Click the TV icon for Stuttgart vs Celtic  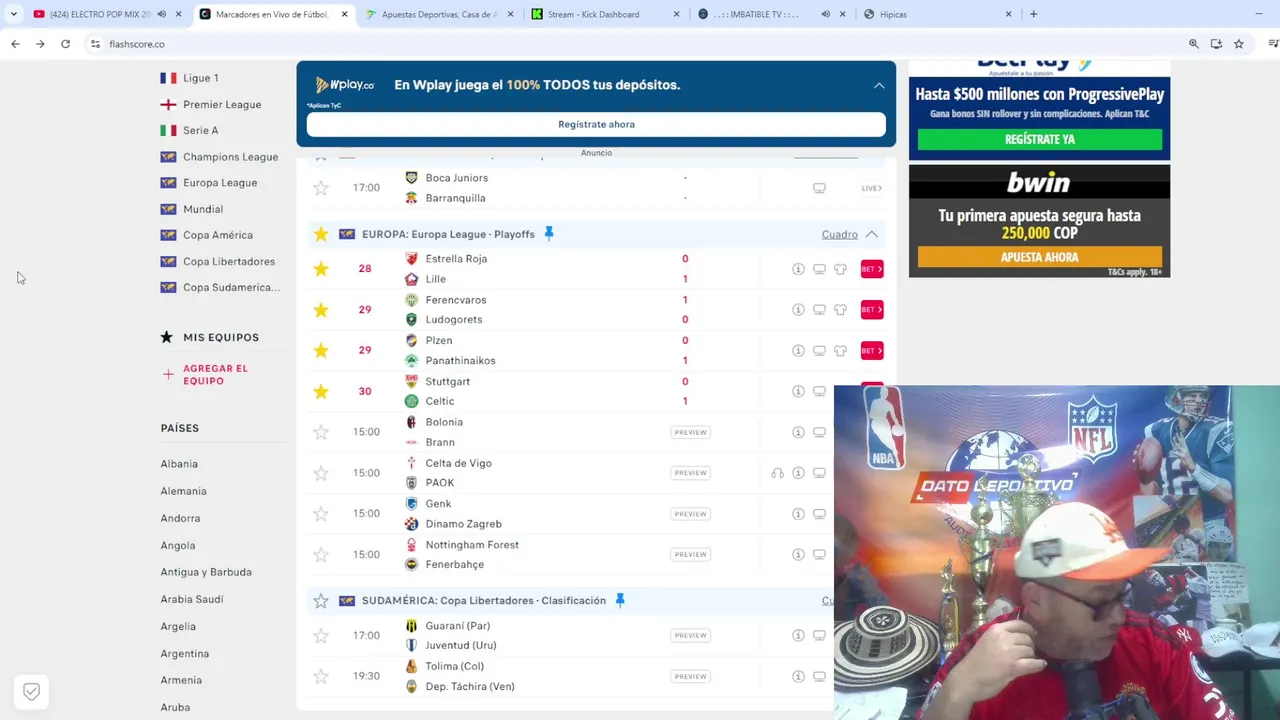tap(819, 391)
